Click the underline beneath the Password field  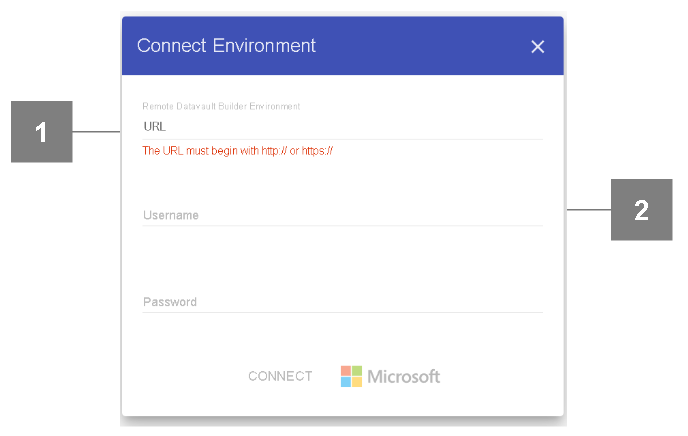click(342, 313)
